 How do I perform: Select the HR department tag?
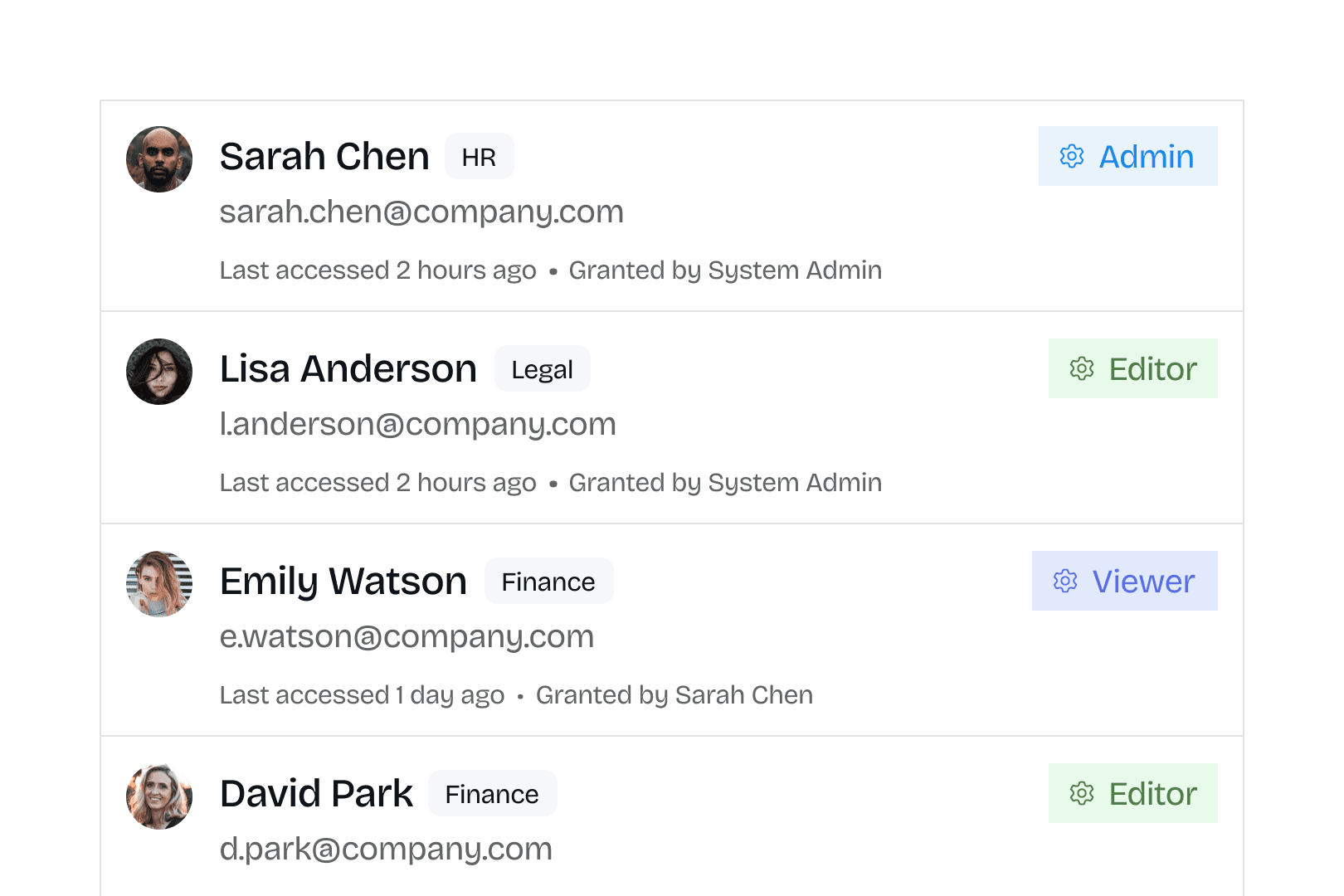pos(480,156)
